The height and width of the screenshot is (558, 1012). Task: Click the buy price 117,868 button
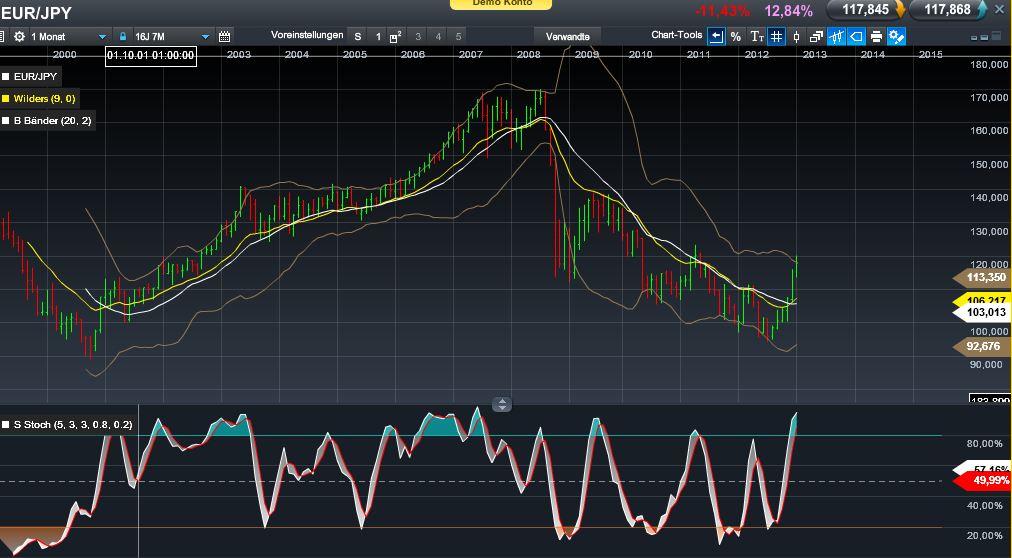[x=947, y=10]
